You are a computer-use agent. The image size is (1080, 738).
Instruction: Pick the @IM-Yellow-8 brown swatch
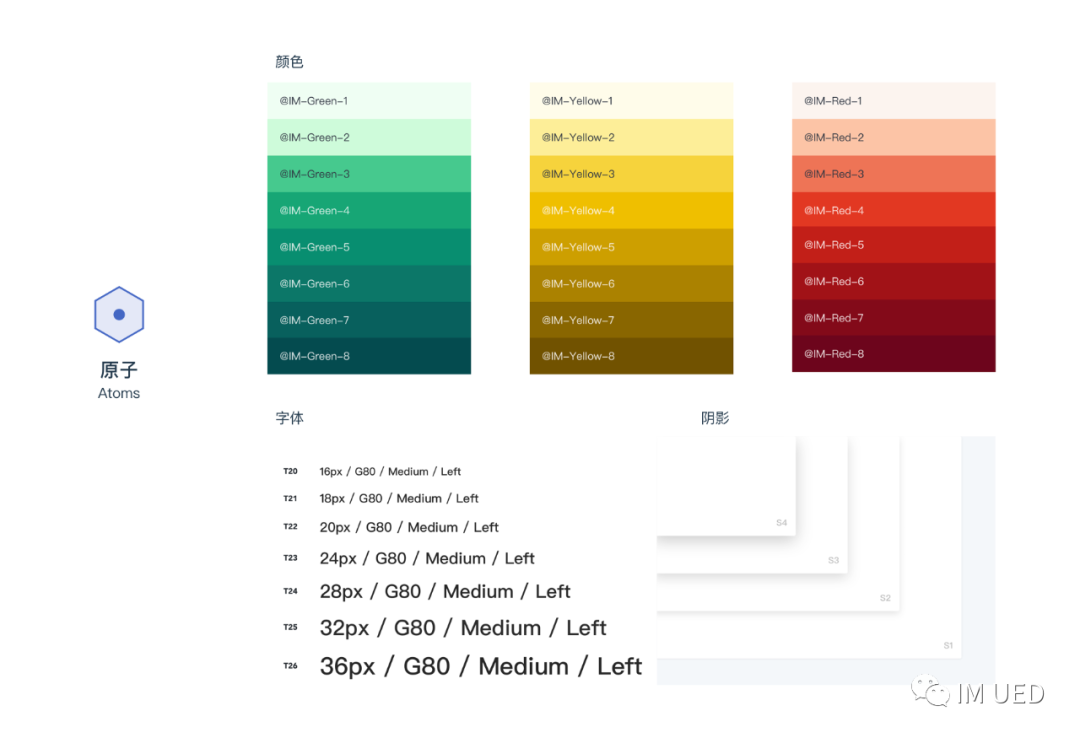pyautogui.click(x=631, y=357)
